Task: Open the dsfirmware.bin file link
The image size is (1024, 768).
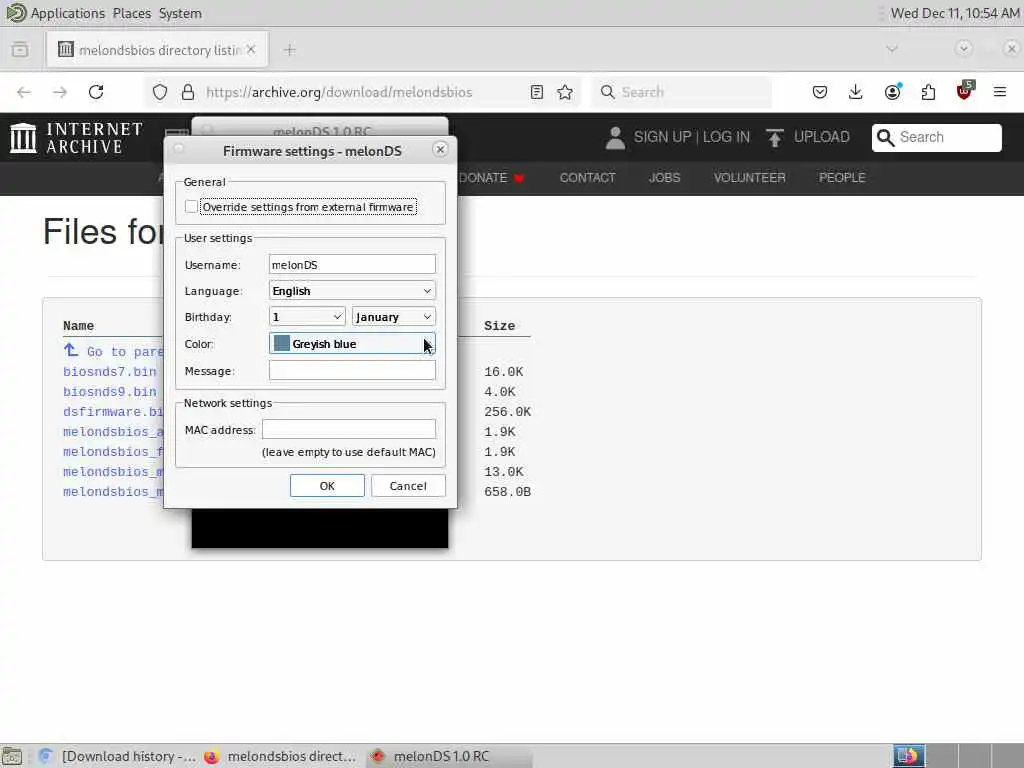Action: click(113, 412)
